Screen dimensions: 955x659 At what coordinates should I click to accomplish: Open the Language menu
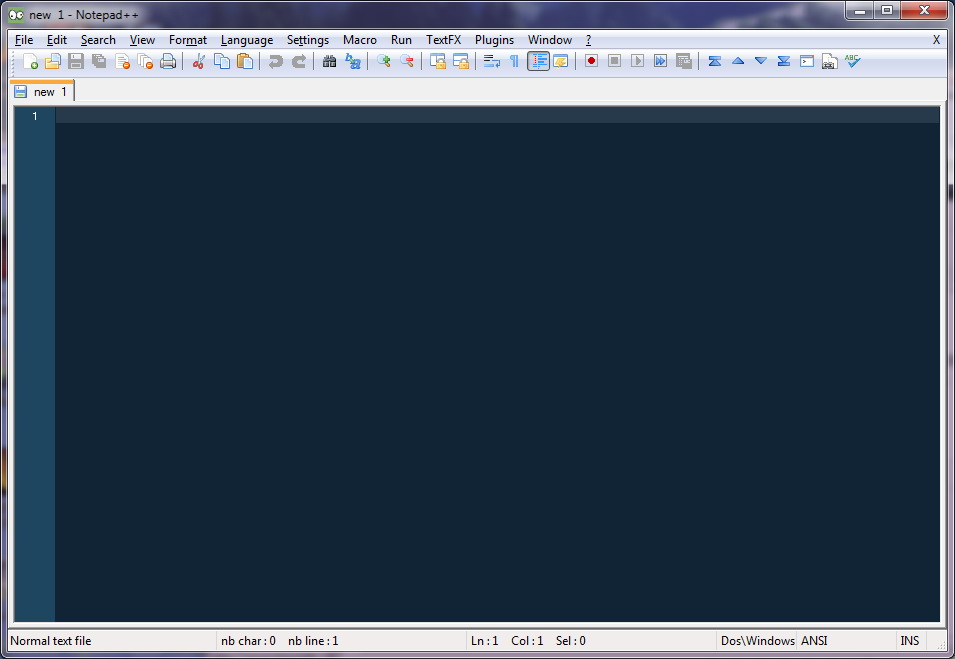click(x=247, y=40)
